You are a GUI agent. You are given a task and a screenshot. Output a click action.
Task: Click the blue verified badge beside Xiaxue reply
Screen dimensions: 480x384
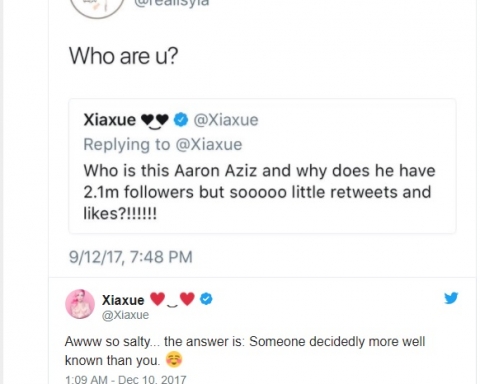[206, 299]
